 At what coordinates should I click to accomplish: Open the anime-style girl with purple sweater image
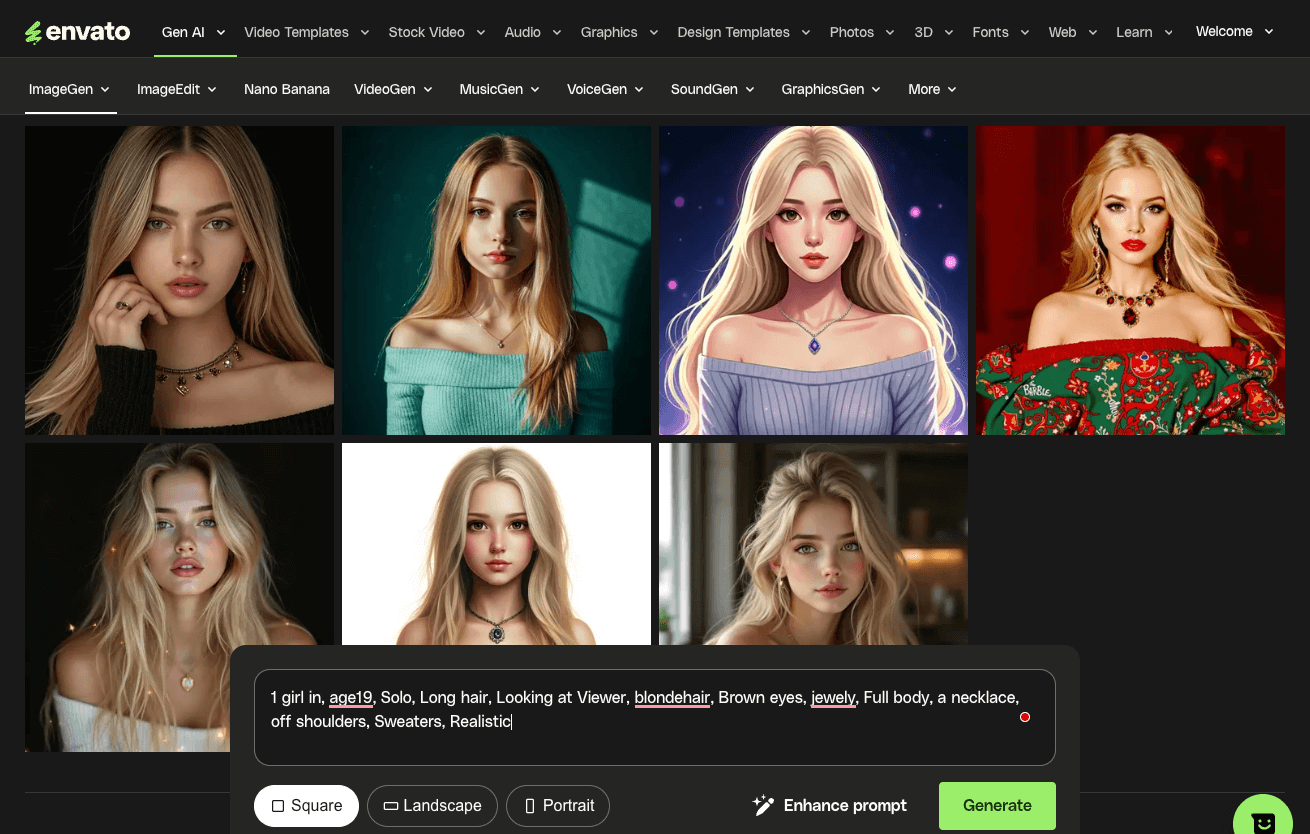(813, 280)
